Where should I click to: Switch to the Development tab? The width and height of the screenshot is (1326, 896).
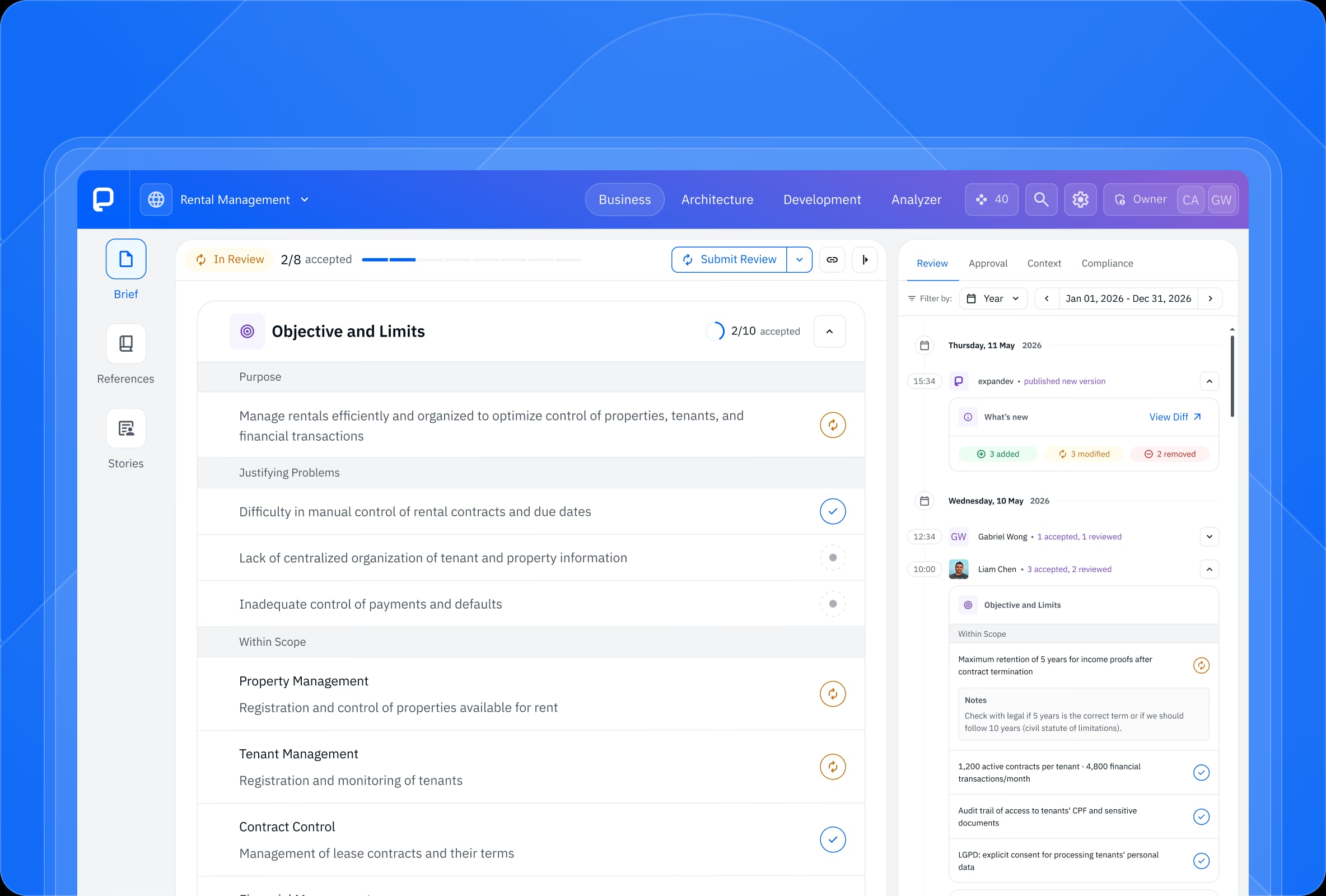tap(822, 200)
